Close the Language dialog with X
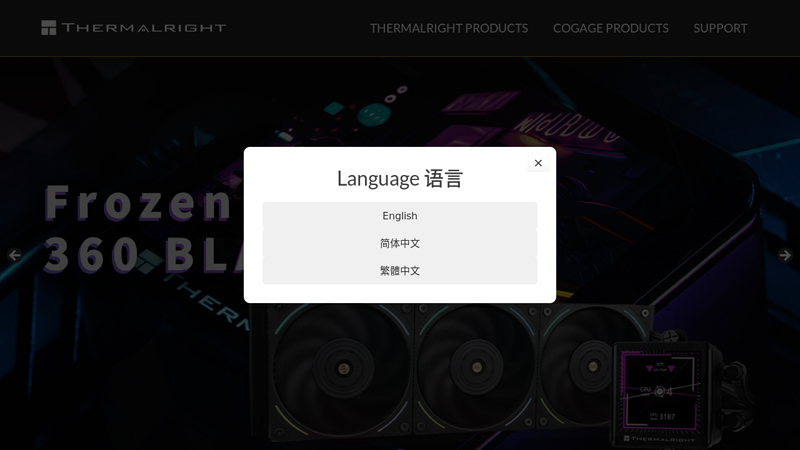This screenshot has width=800, height=450. pos(538,163)
